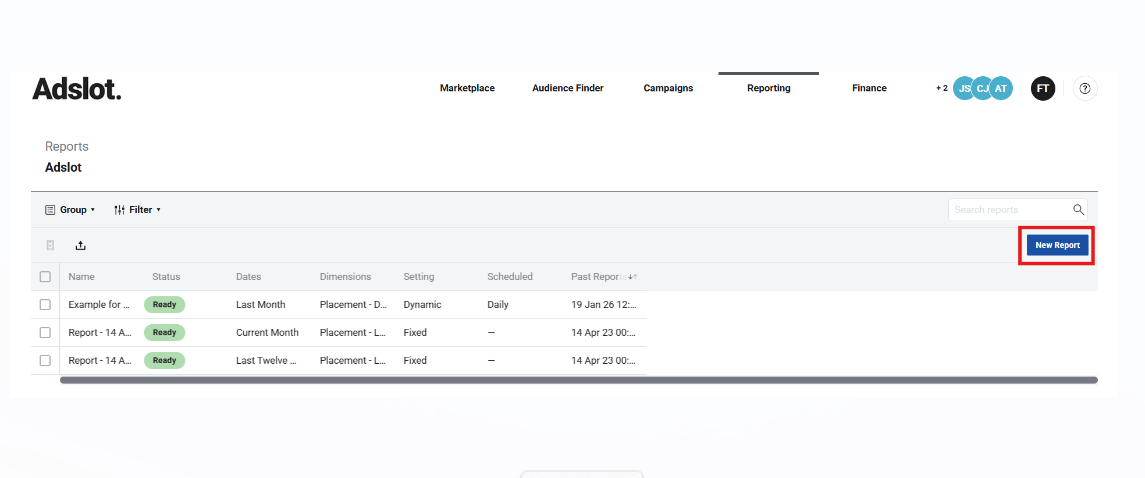
Task: Open the Last Twelve months report
Action: coord(99,361)
